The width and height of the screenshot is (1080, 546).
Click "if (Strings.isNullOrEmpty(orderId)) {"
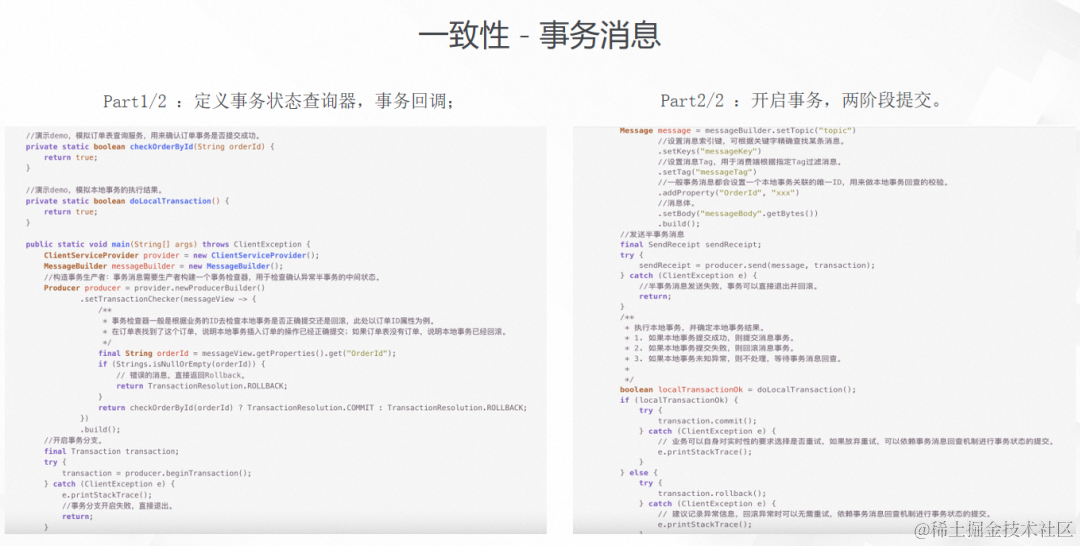click(x=182, y=364)
